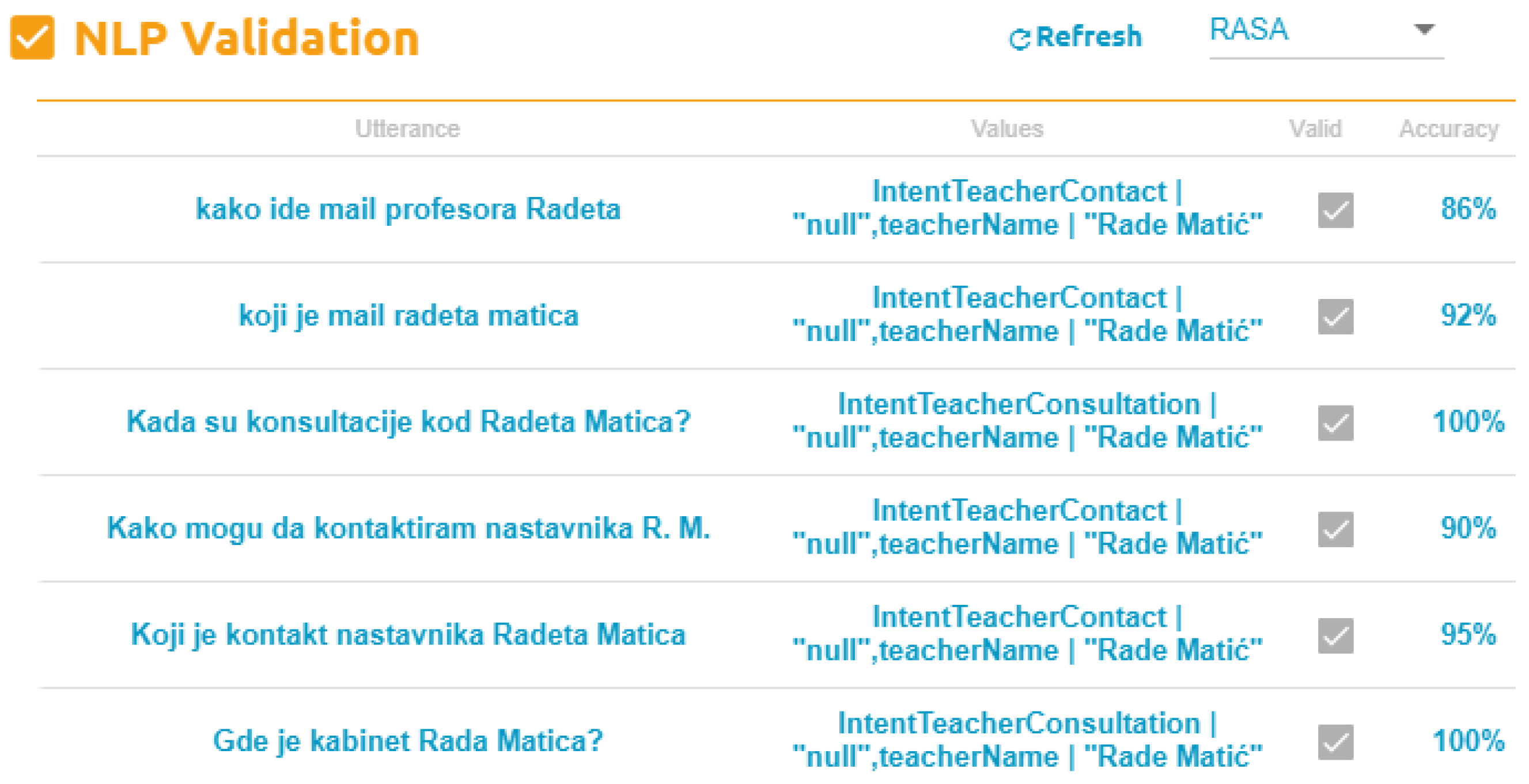Toggle valid checkbox for 'Kako mogu da kontaktiram' row
1529x784 pixels.
(x=1335, y=529)
